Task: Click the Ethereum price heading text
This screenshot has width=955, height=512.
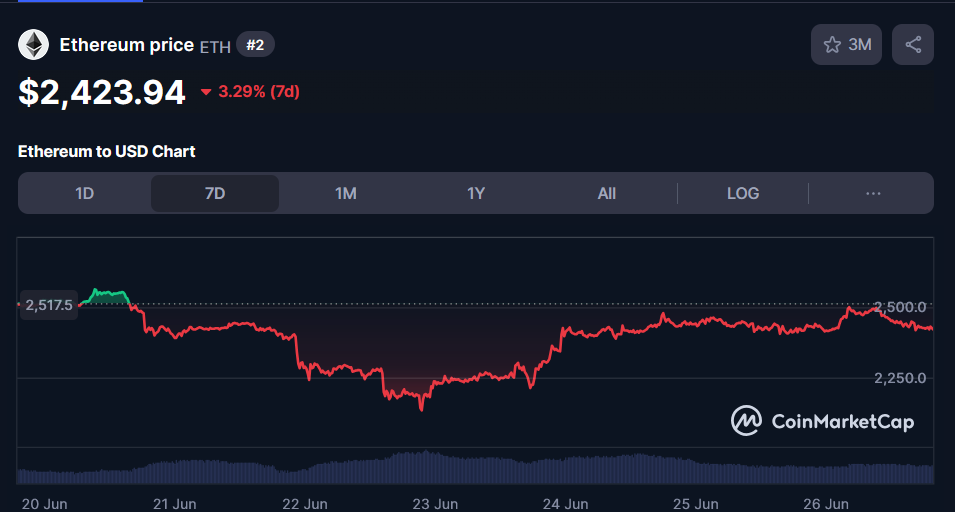Action: point(127,44)
